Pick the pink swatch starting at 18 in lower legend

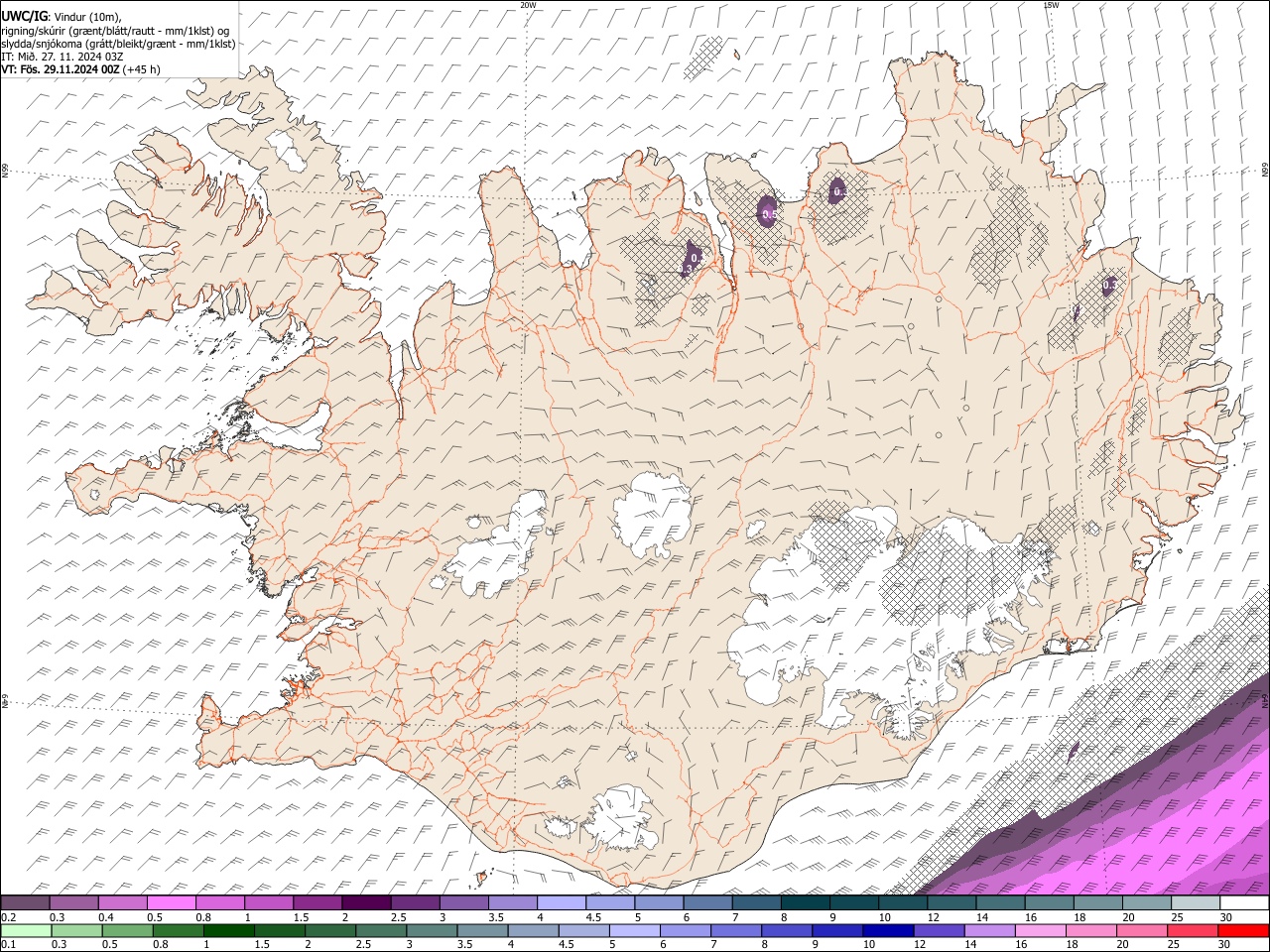click(x=1090, y=930)
